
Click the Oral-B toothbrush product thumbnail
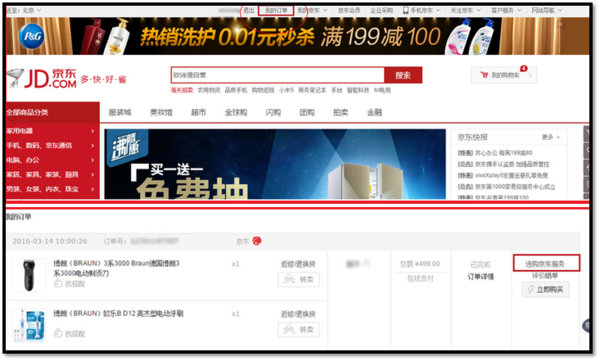pos(29,325)
